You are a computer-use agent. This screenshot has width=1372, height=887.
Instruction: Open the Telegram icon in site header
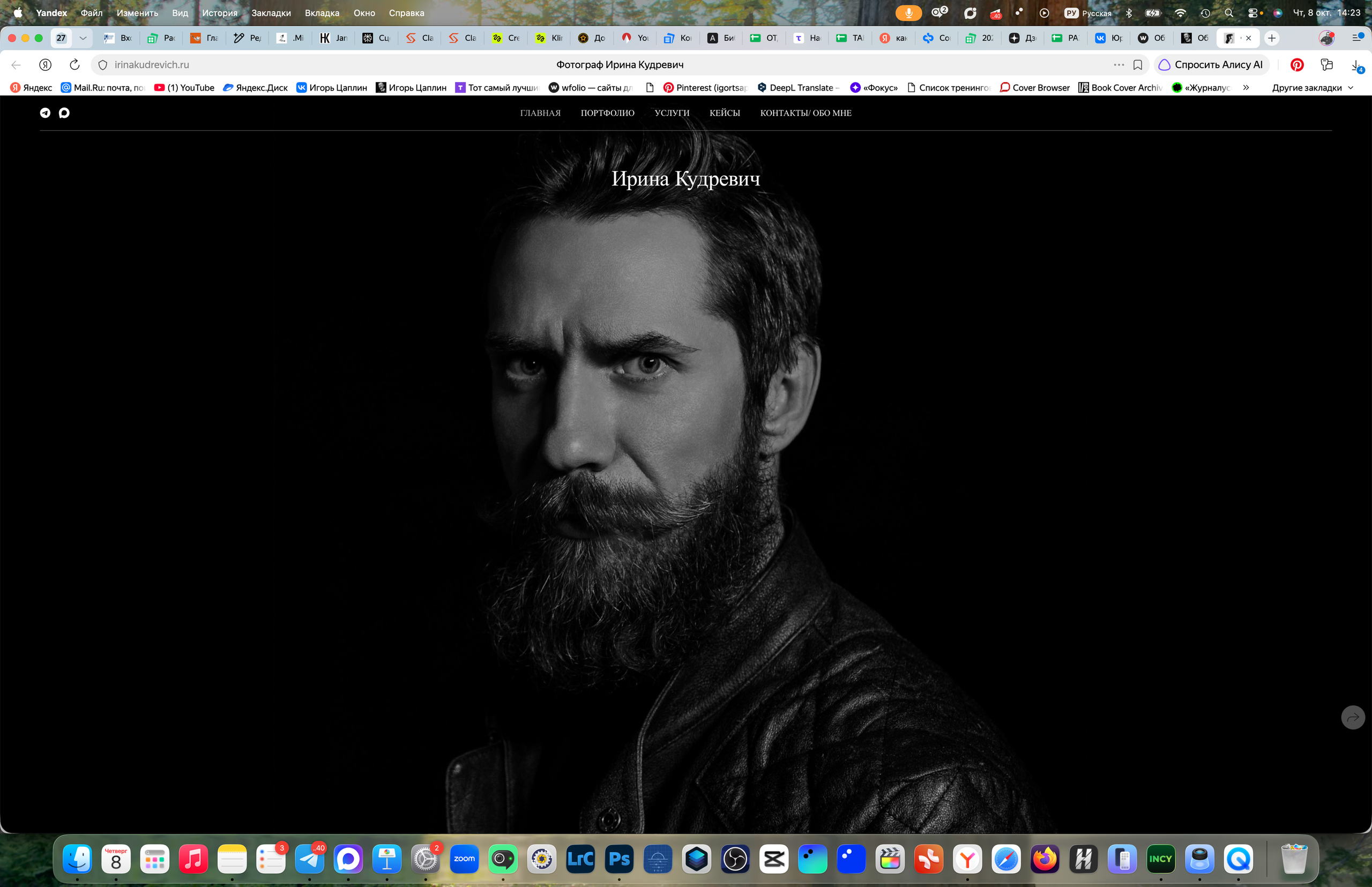point(45,113)
